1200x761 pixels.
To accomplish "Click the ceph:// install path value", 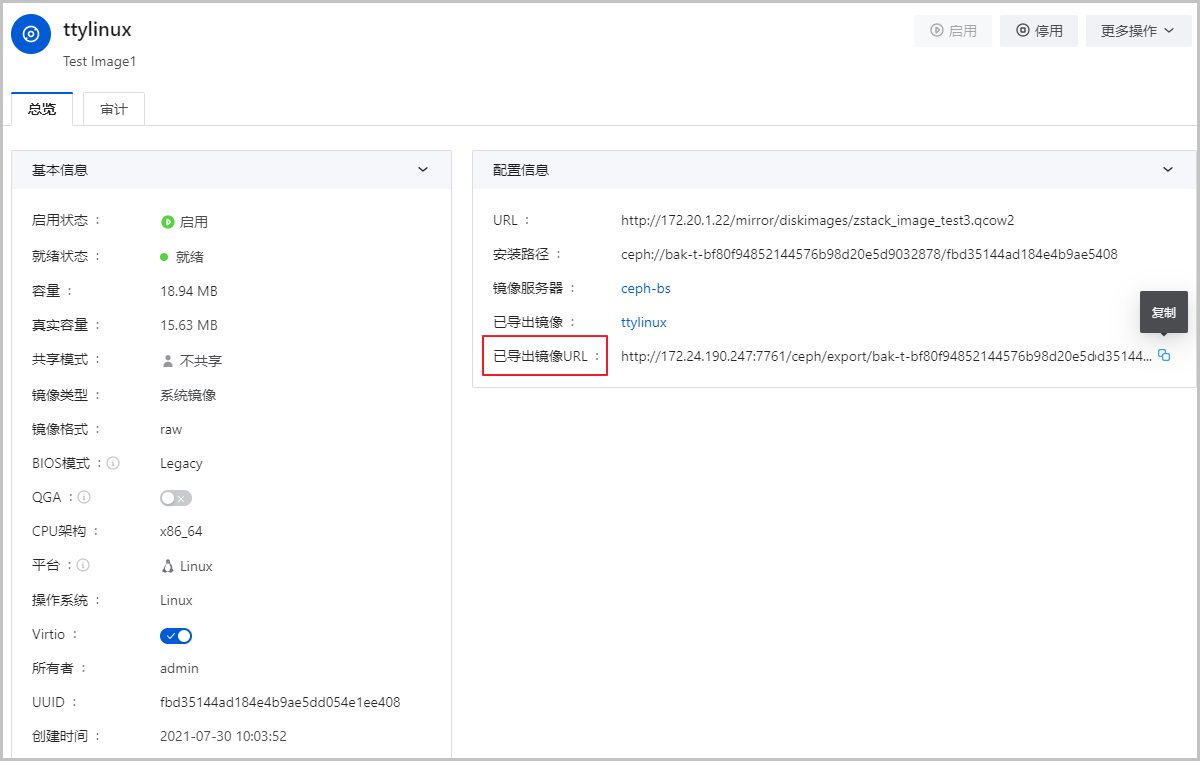I will tap(869, 254).
